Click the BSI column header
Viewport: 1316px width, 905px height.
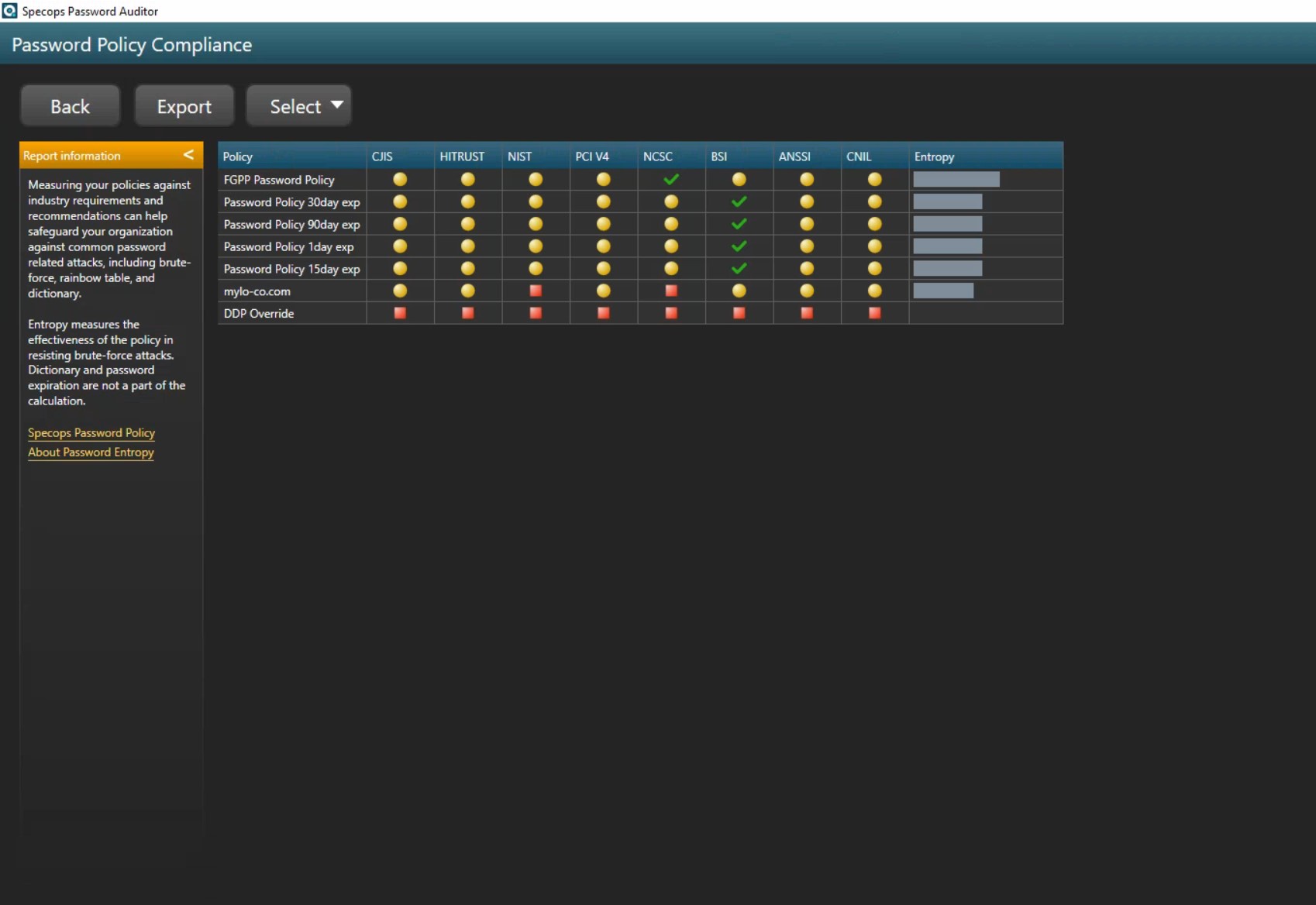pyautogui.click(x=739, y=157)
